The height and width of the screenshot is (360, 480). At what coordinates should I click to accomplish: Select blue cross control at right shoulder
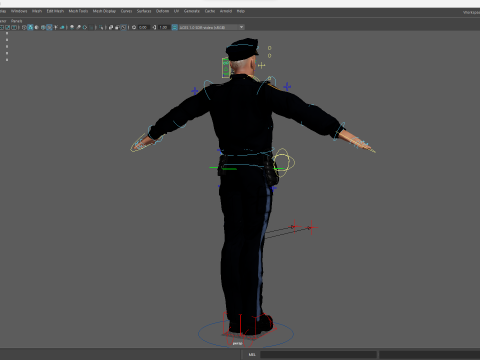pyautogui.click(x=287, y=87)
